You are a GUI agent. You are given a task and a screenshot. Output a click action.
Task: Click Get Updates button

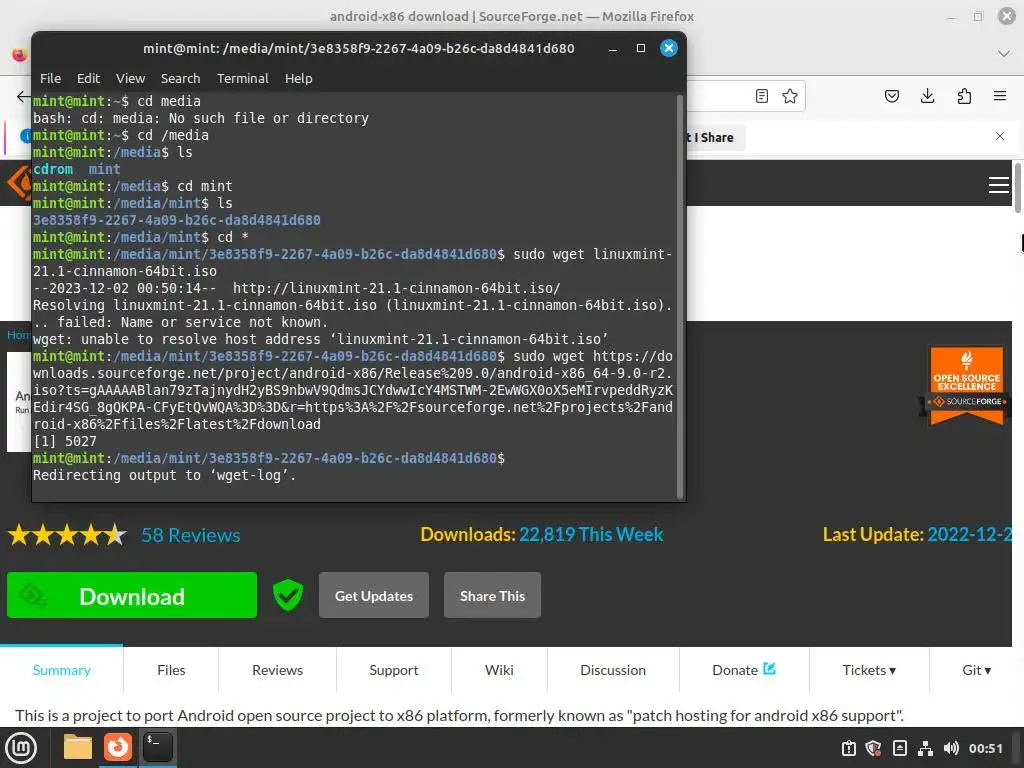374,595
